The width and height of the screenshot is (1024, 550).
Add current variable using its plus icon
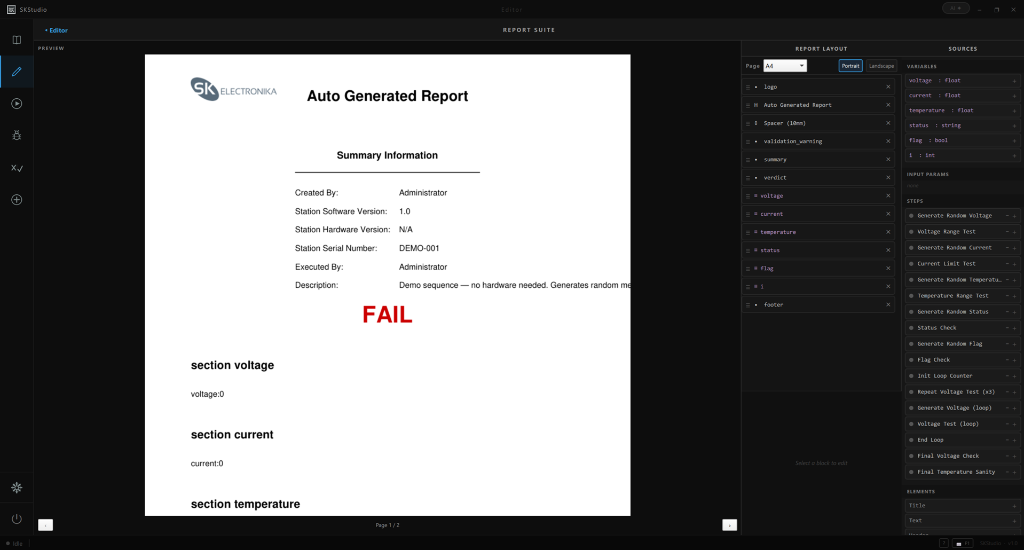click(x=1014, y=96)
